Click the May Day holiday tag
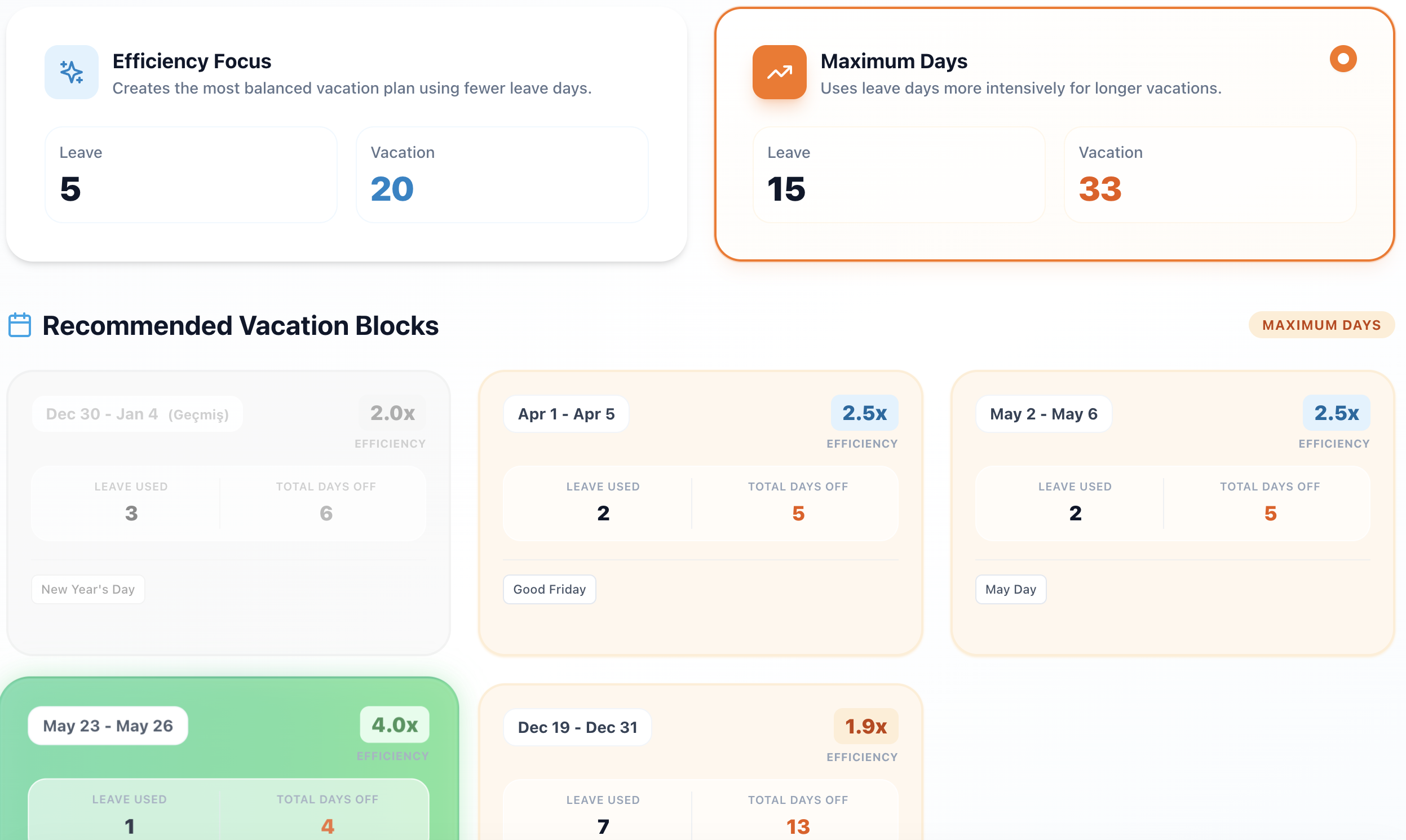Screen dimensions: 1406x840 [1010, 589]
